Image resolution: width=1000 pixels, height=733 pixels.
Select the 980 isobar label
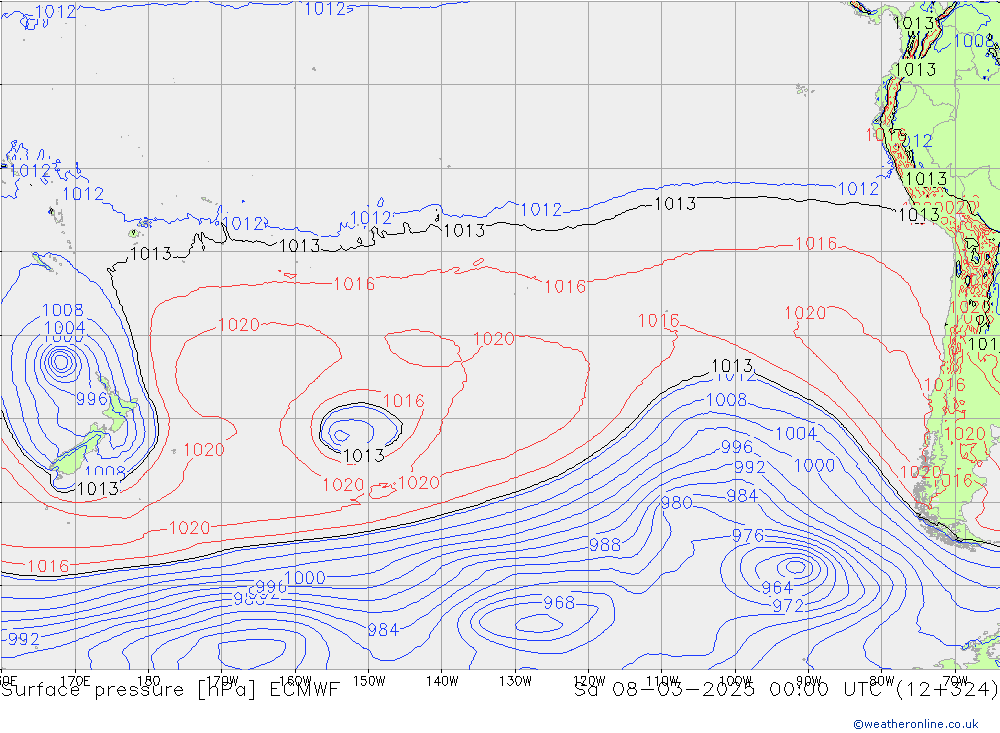point(676,503)
